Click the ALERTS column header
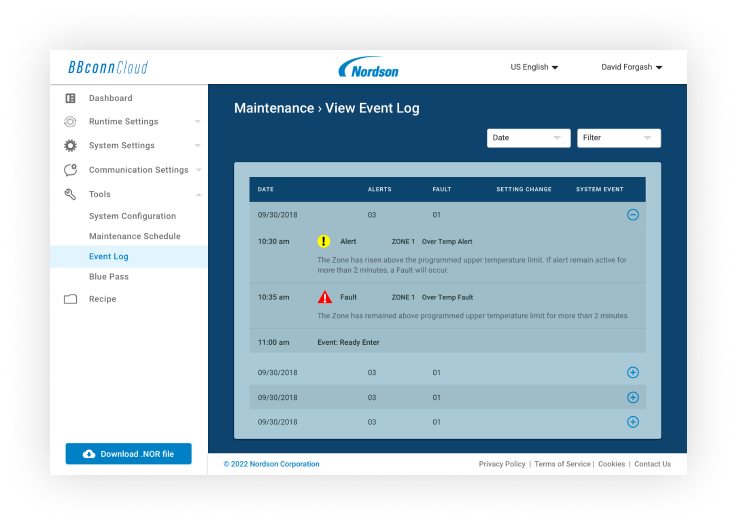The height and width of the screenshot is (525, 737). pyautogui.click(x=379, y=189)
